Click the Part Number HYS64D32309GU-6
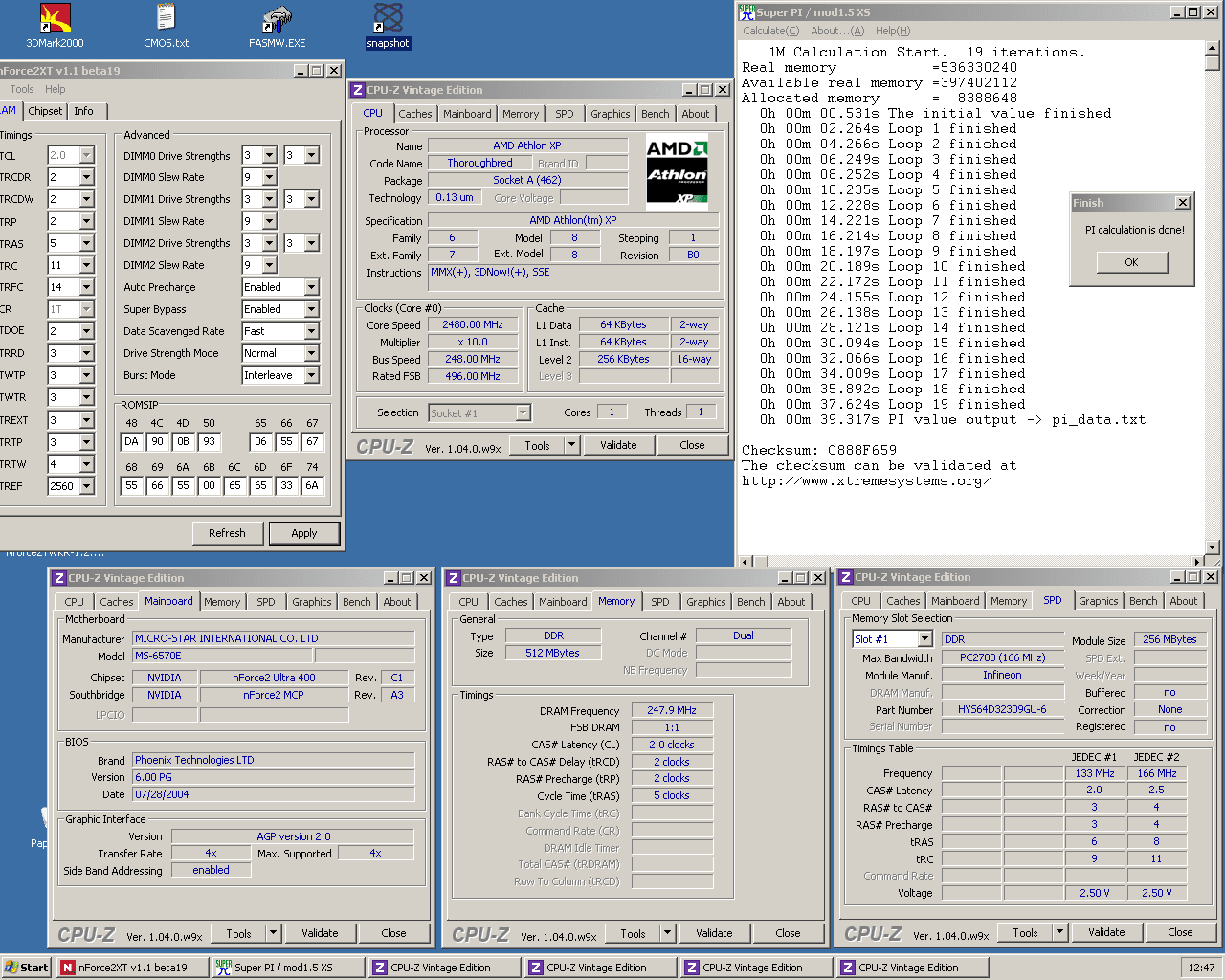This screenshot has height=980, width=1225. tap(1002, 710)
